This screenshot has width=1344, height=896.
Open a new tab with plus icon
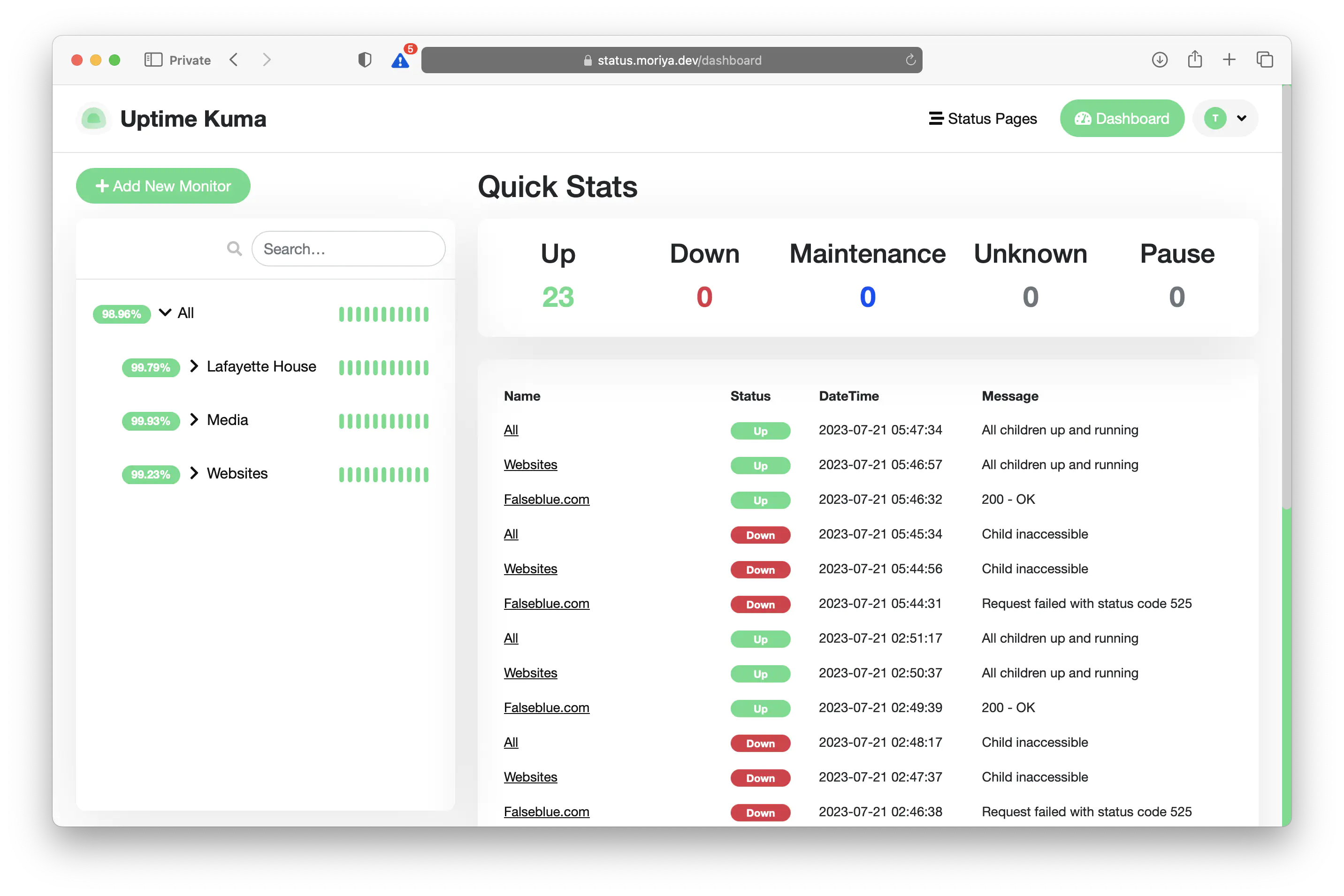pyautogui.click(x=1229, y=60)
